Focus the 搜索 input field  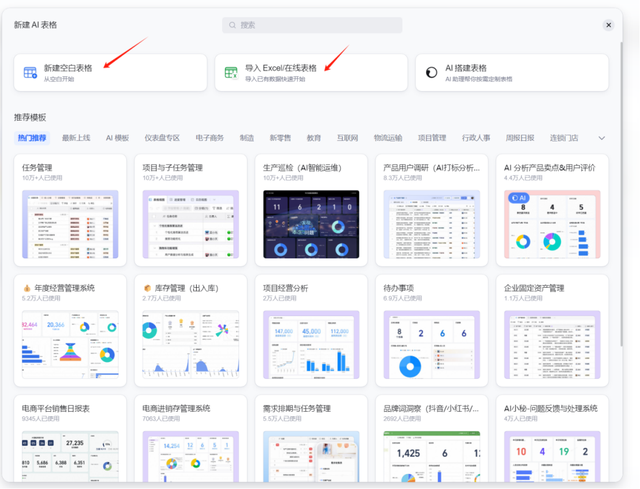coord(312,25)
